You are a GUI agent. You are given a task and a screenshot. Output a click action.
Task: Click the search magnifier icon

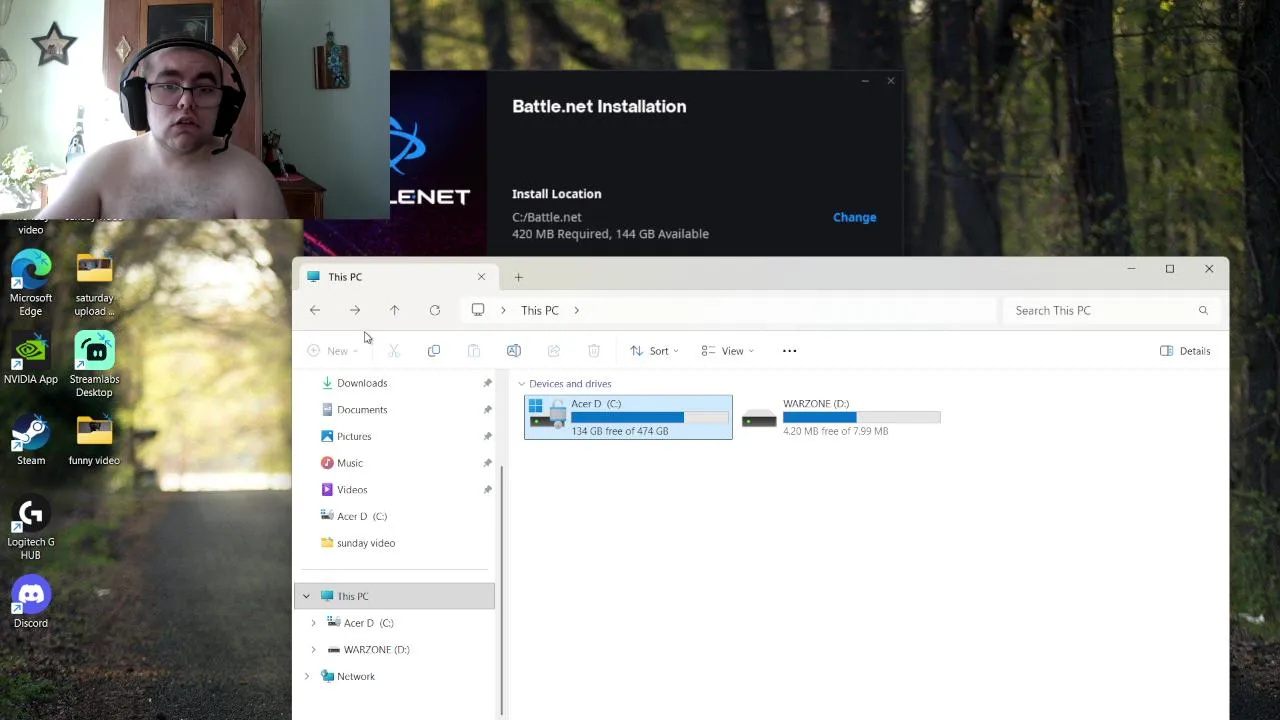(1203, 311)
